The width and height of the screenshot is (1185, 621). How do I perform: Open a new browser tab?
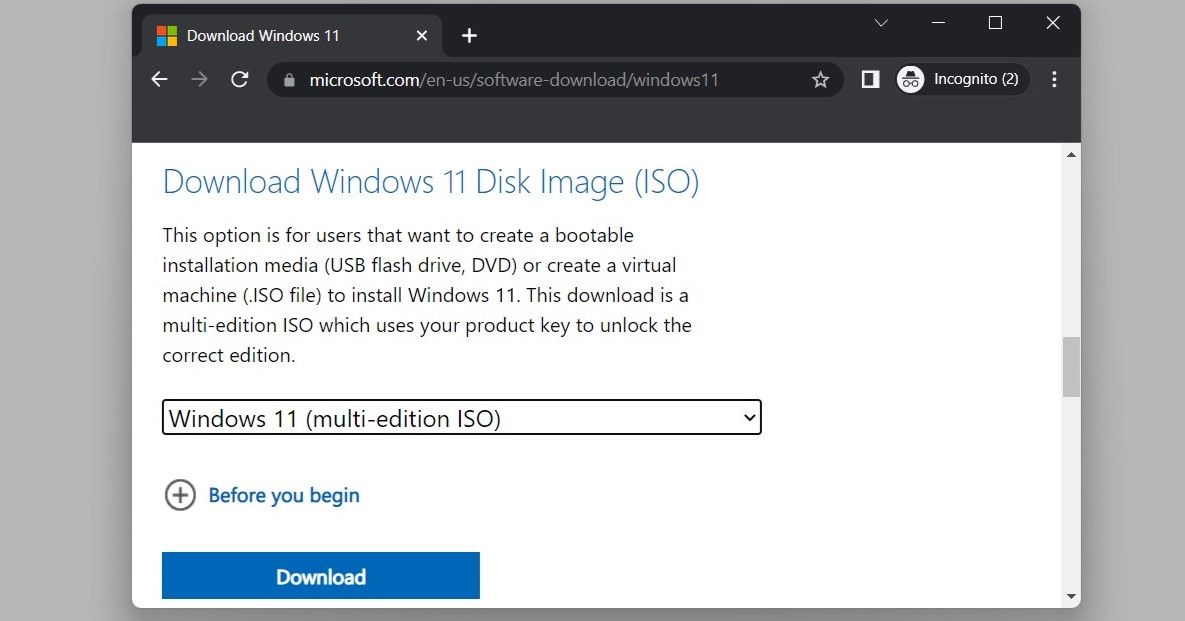tap(468, 35)
